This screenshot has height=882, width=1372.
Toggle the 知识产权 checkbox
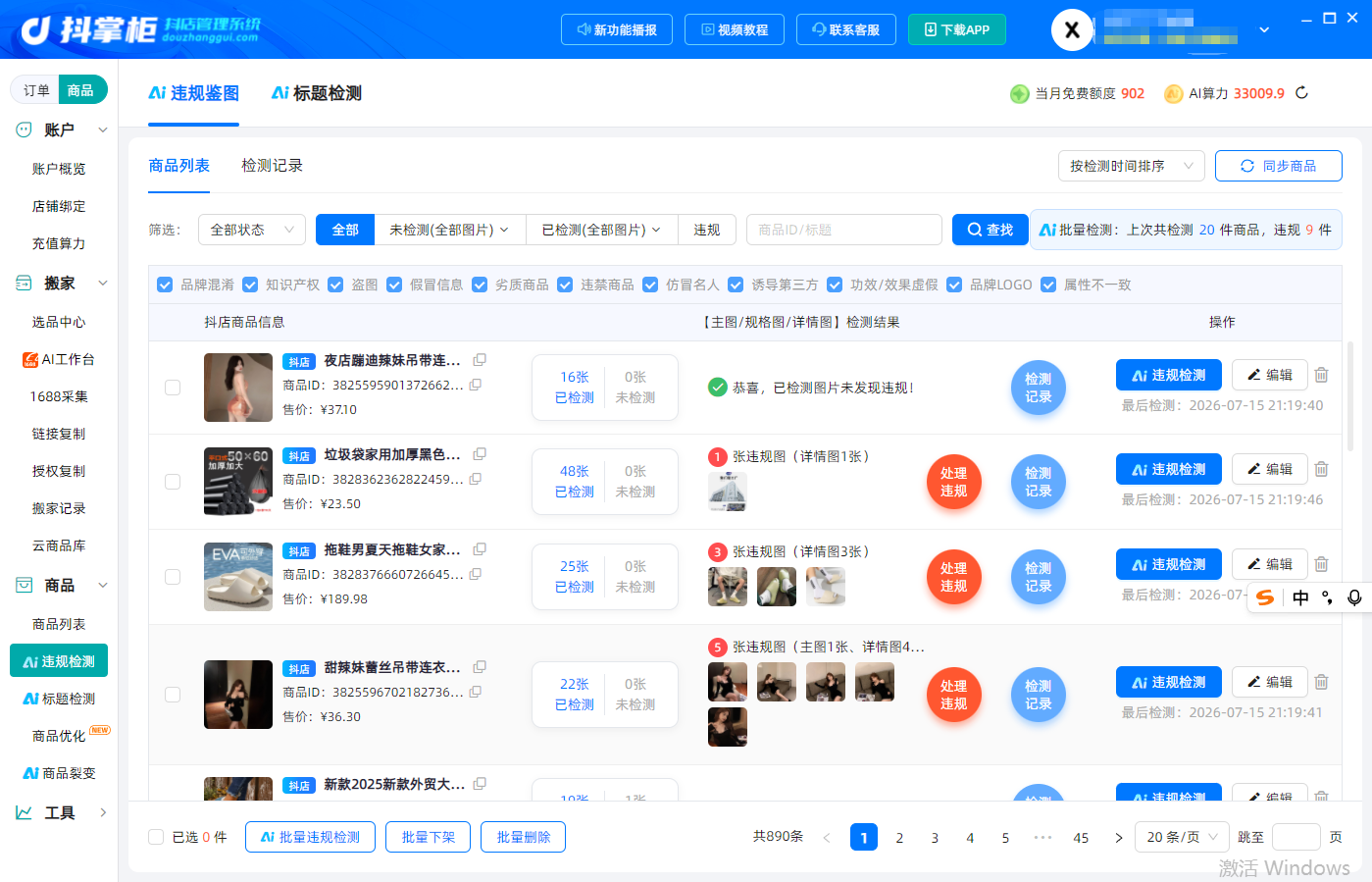[250, 285]
